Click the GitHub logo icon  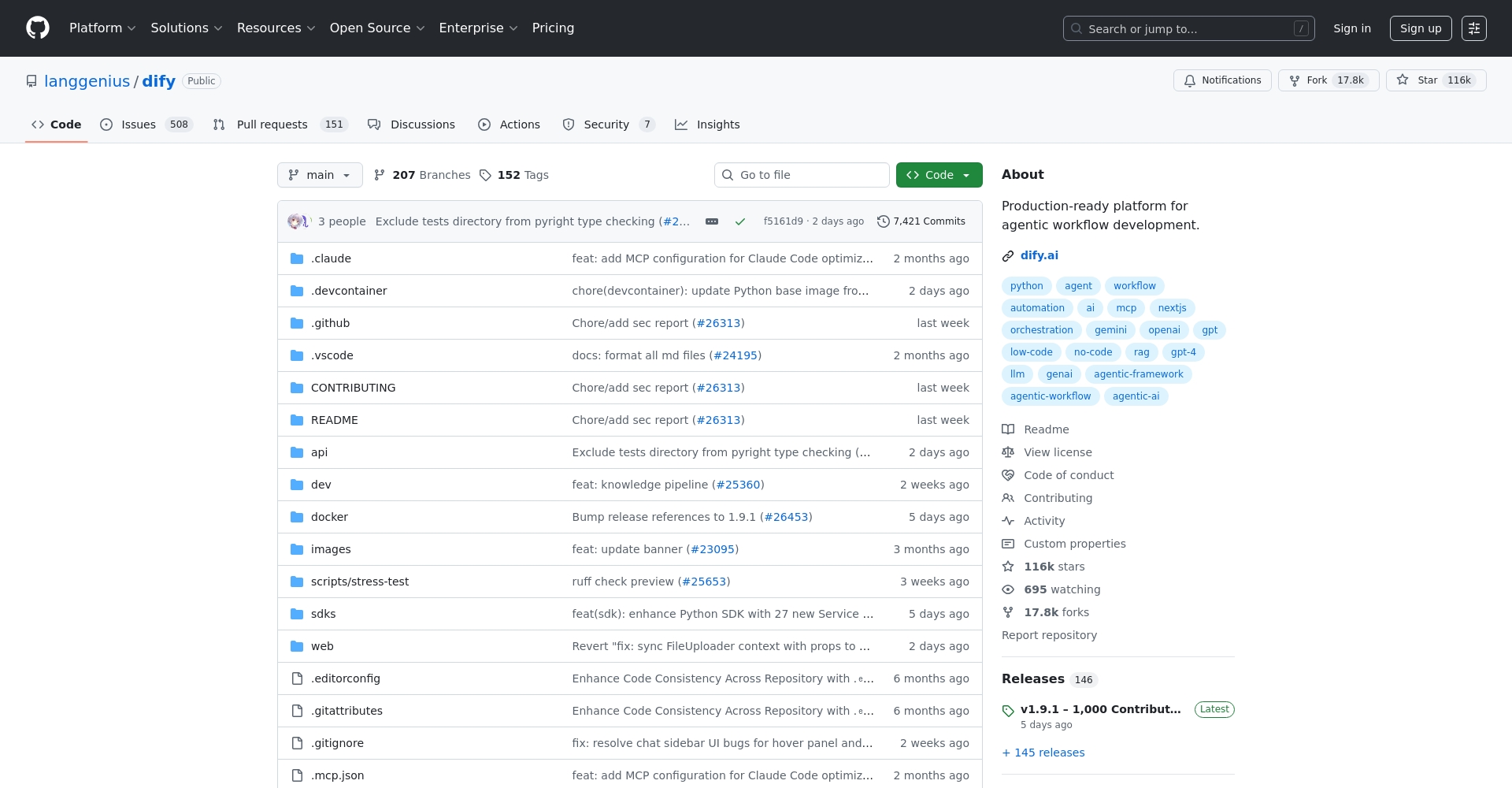[x=38, y=28]
